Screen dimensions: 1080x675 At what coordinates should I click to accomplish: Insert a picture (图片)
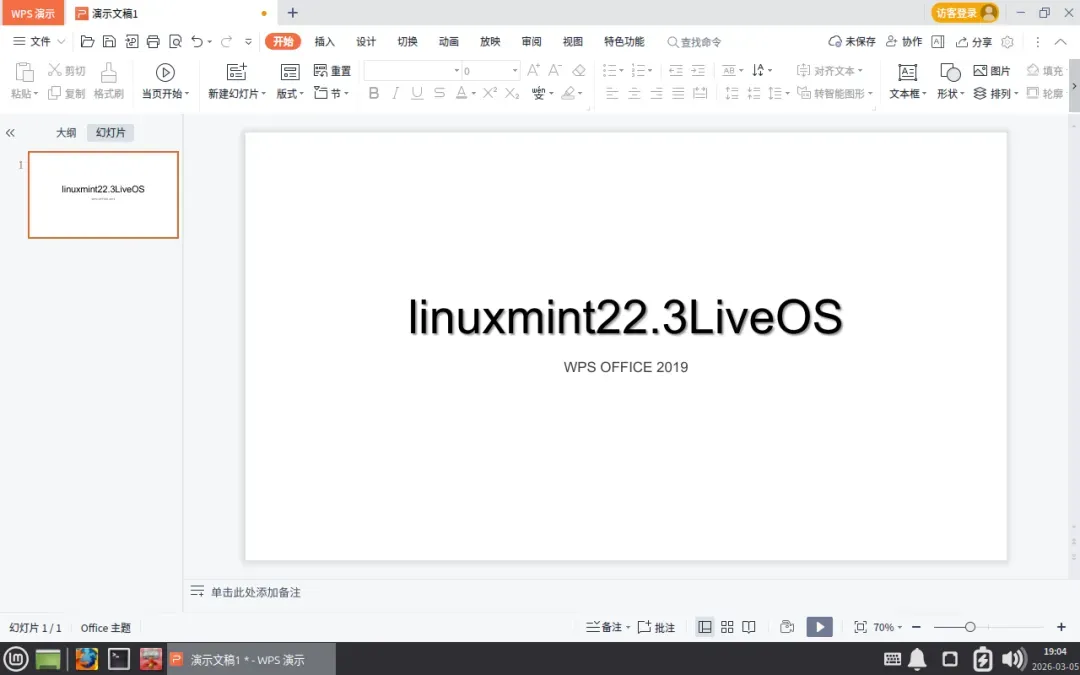coord(992,70)
